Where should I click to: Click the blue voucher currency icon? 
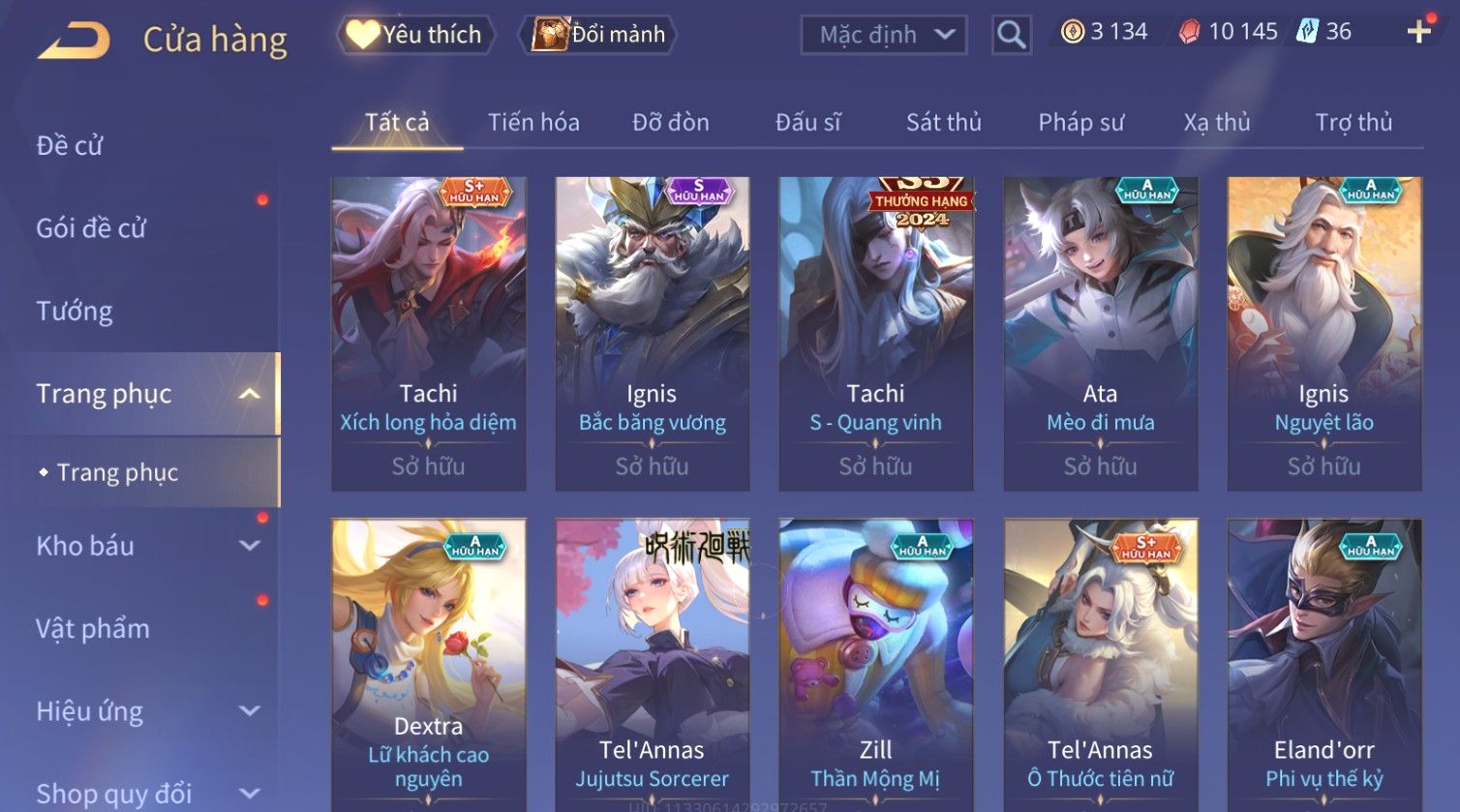pos(1308,32)
